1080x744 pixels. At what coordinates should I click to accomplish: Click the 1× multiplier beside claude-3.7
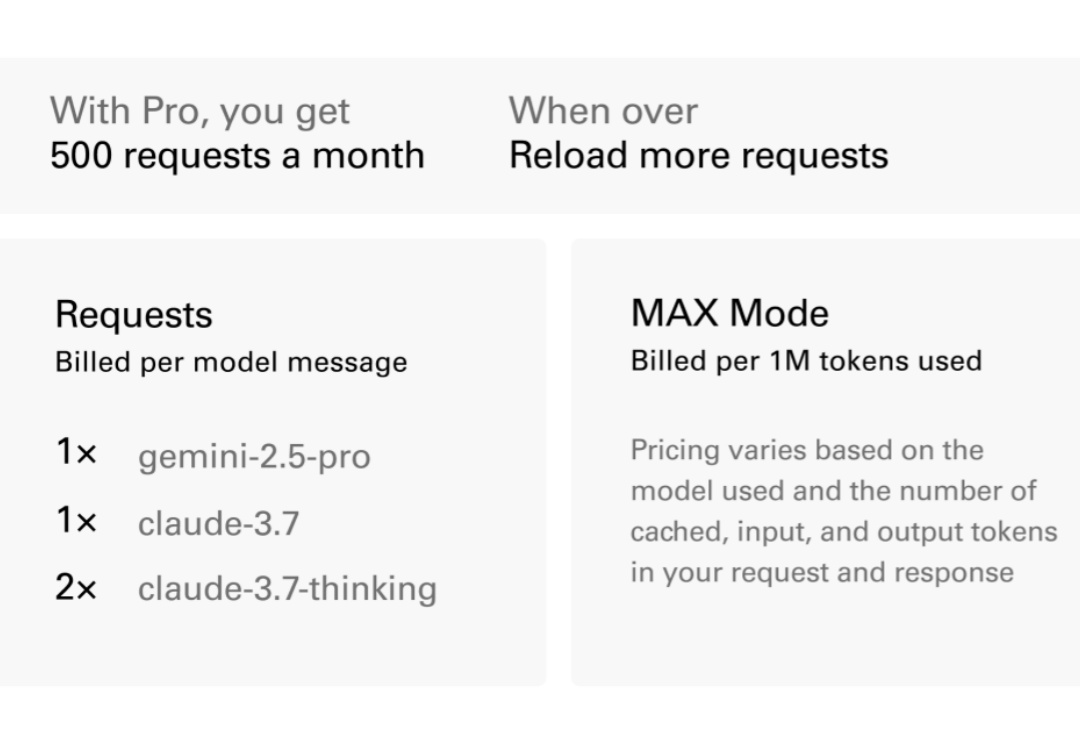click(x=76, y=520)
